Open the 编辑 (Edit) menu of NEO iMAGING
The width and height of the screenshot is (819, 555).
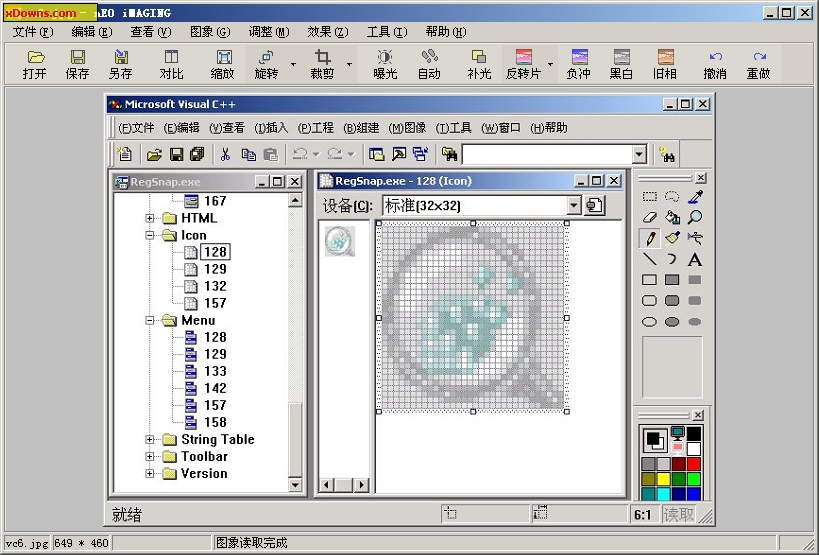pyautogui.click(x=92, y=32)
